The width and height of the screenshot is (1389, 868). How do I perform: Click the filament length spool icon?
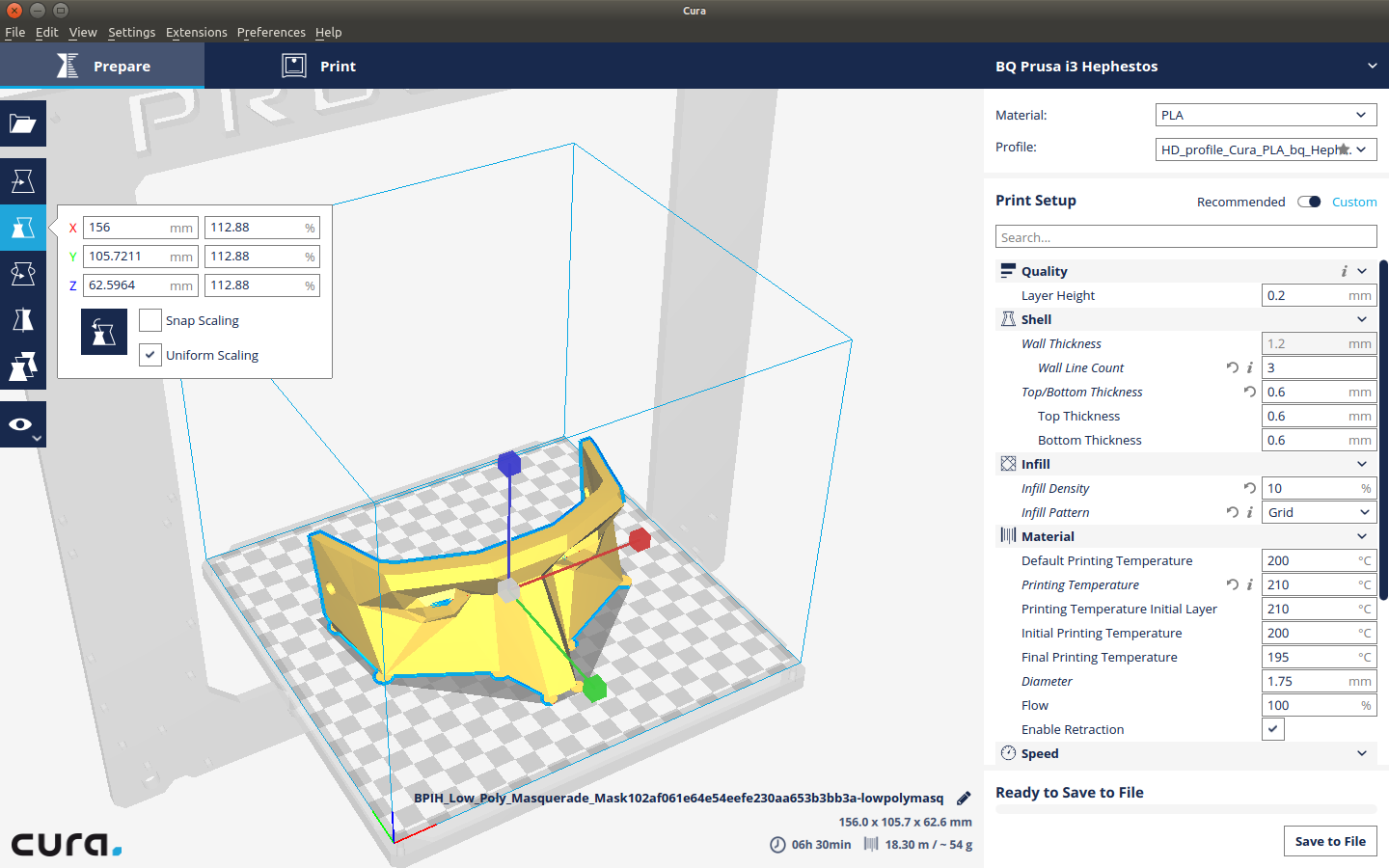[x=871, y=845]
